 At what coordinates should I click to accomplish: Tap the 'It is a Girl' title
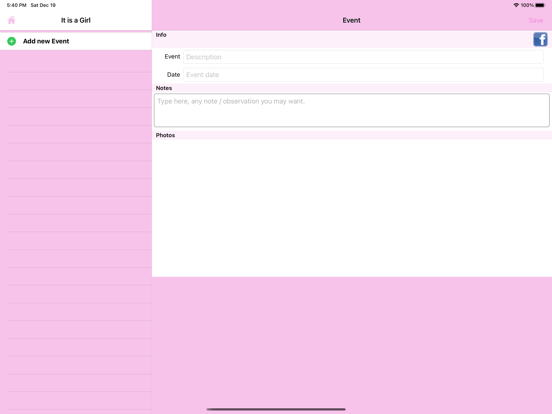click(x=76, y=20)
